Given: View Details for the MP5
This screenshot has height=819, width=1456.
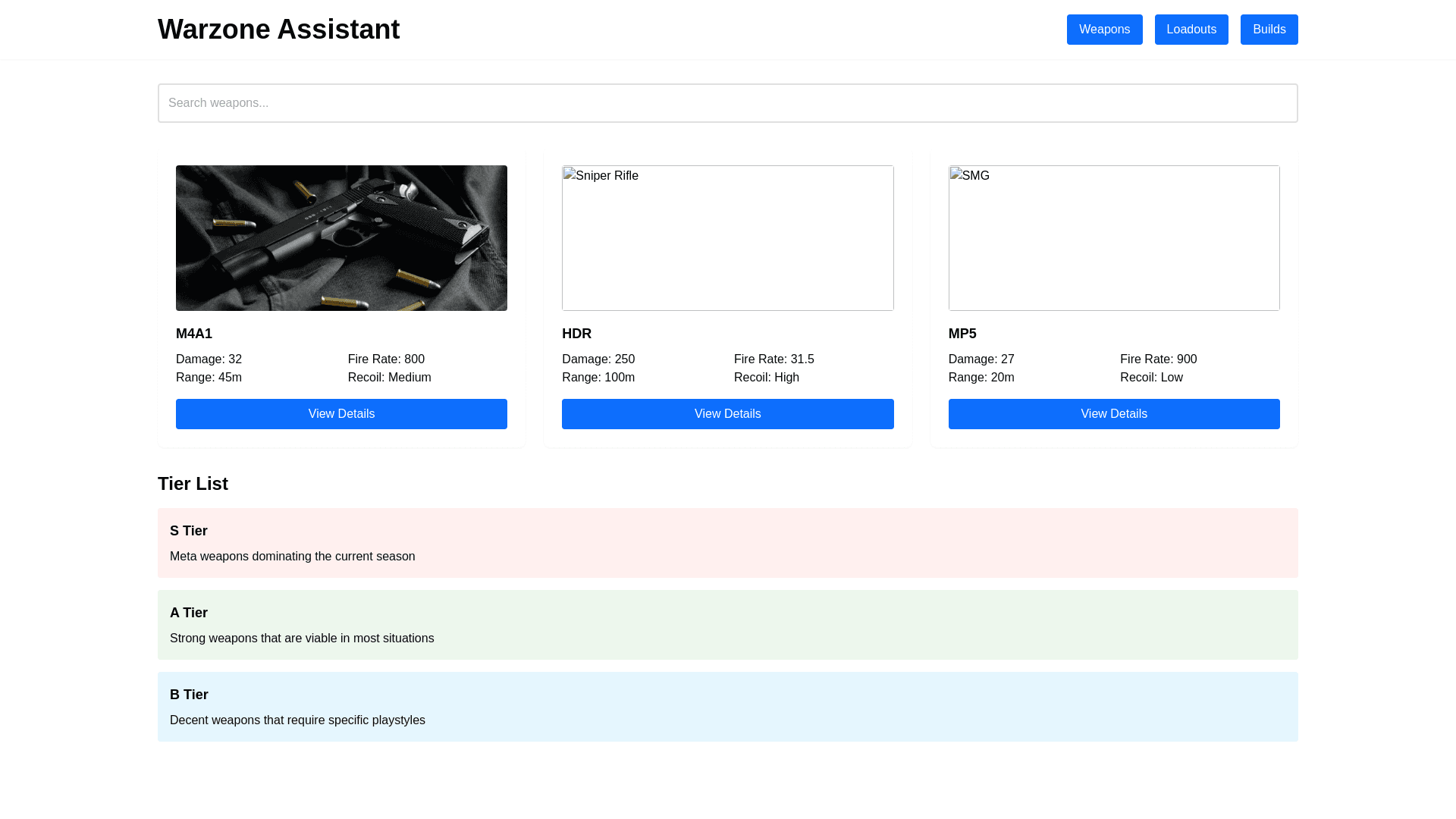Looking at the screenshot, I should pos(1113,414).
